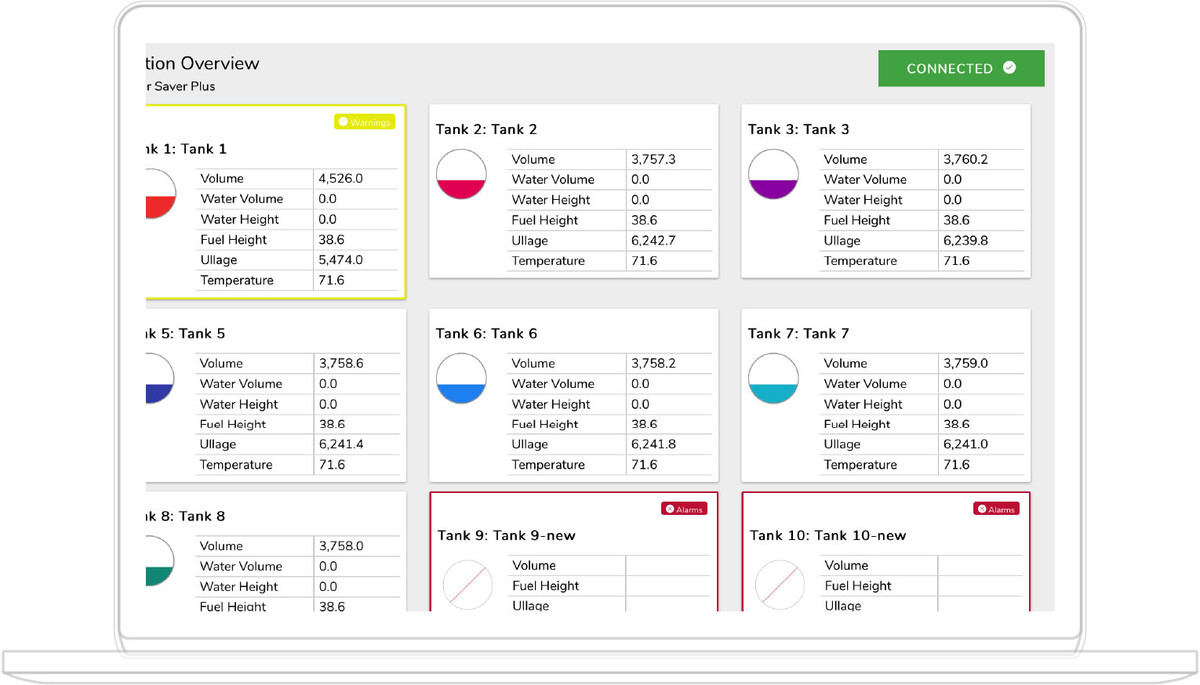Click the Volume label in Tank 10-new card
This screenshot has height=685, width=1200.
(x=846, y=565)
